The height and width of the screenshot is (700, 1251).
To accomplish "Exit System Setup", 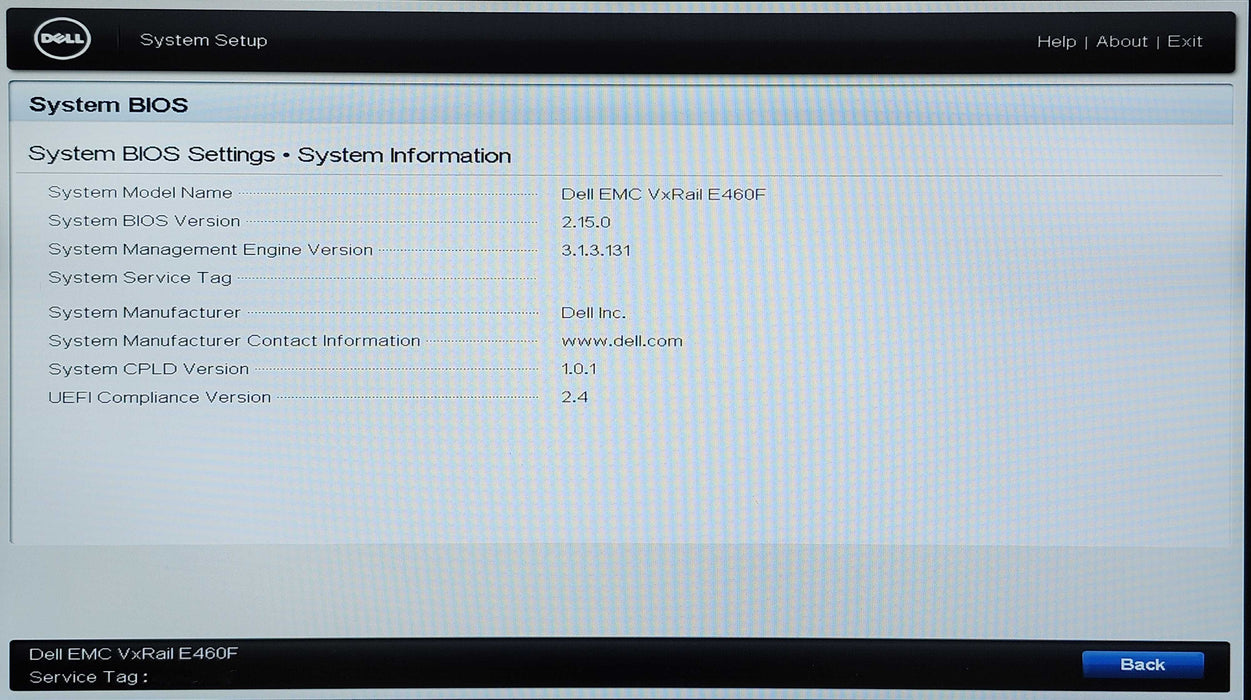I will point(1185,41).
